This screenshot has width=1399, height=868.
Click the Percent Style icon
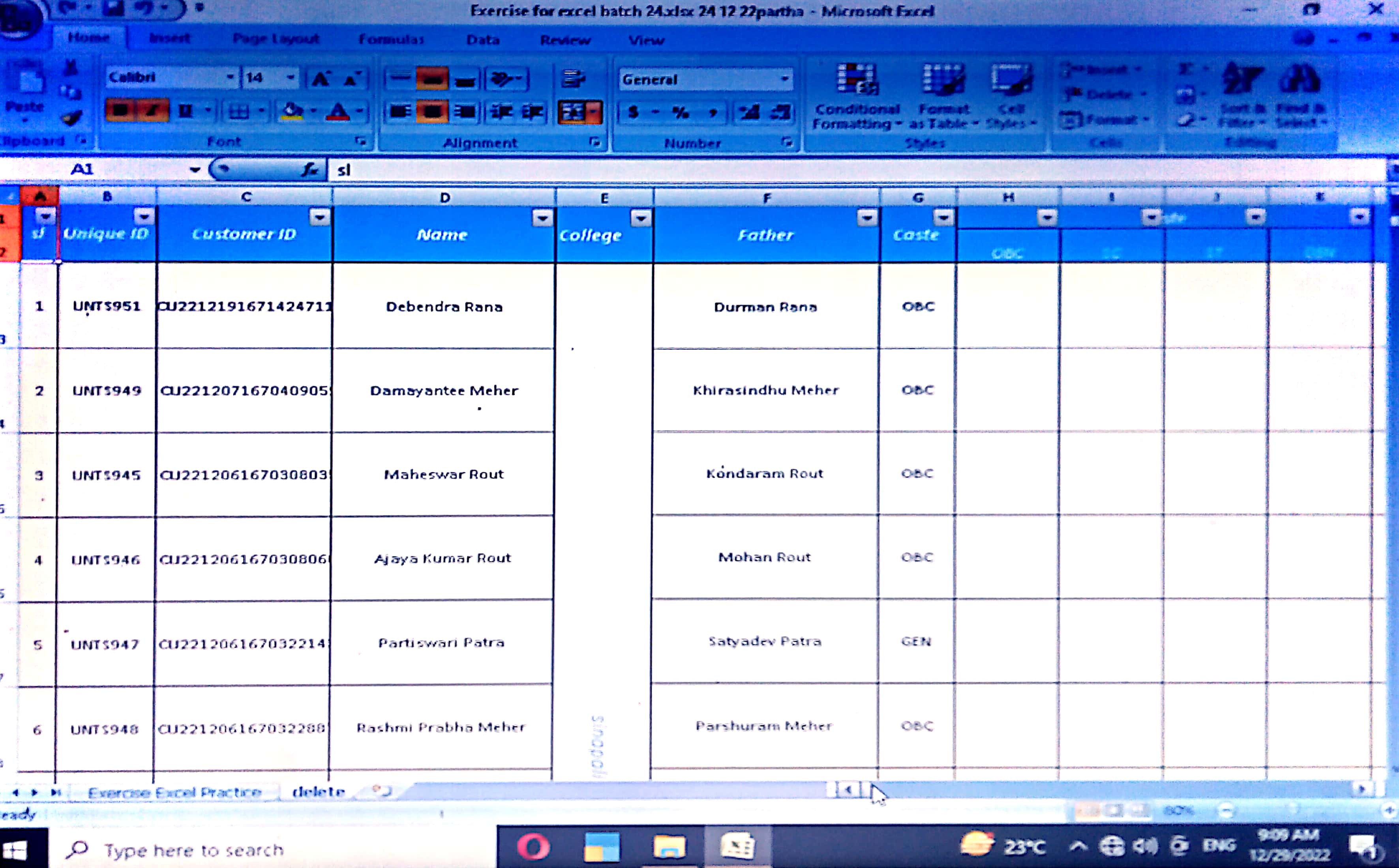point(681,112)
